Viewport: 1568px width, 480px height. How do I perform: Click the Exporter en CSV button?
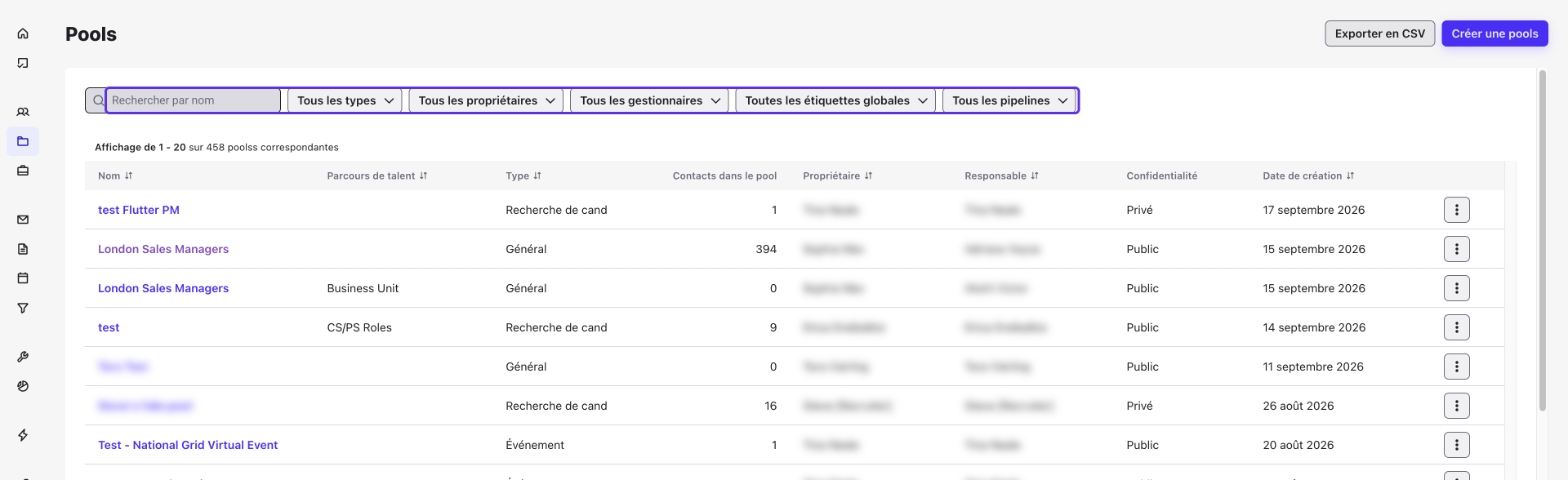click(1380, 34)
